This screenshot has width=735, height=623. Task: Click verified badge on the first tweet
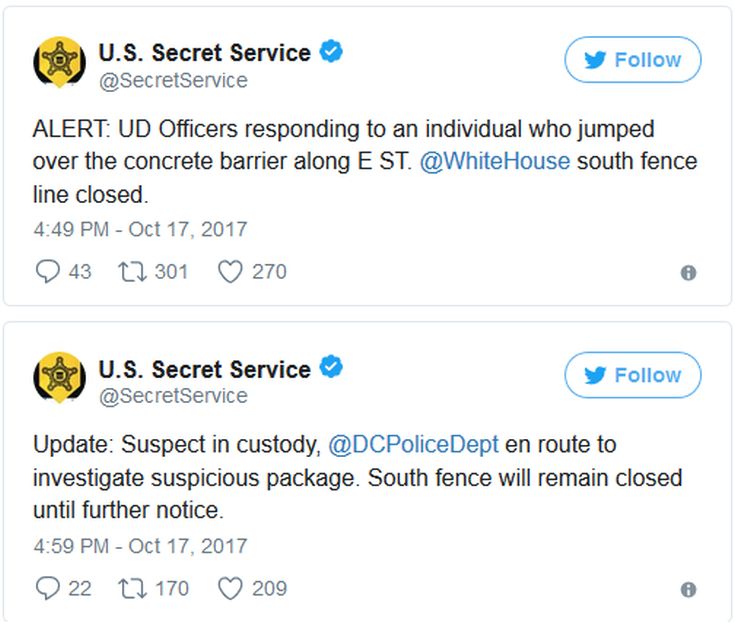(331, 52)
